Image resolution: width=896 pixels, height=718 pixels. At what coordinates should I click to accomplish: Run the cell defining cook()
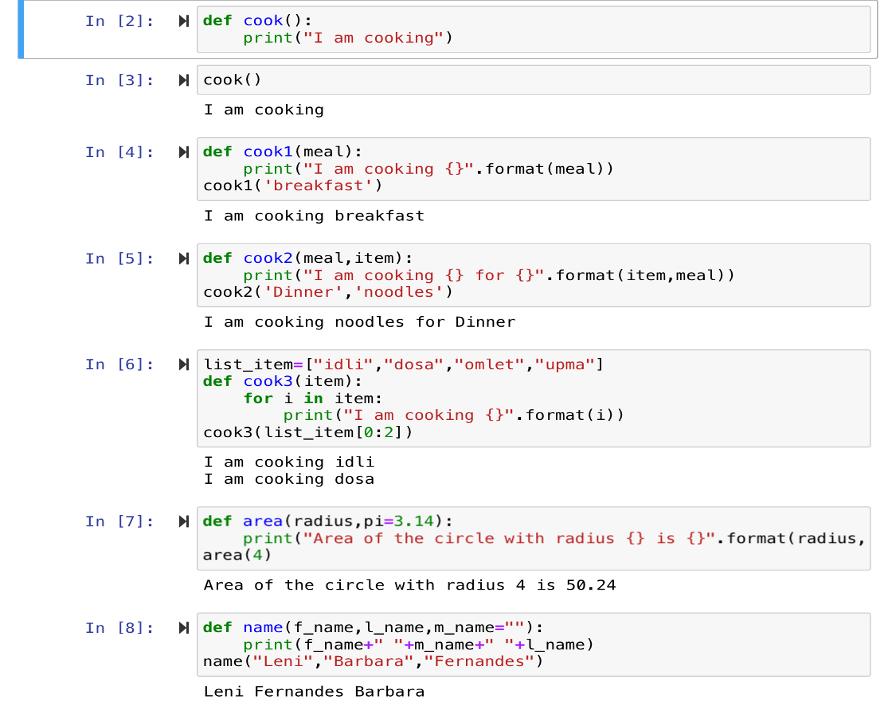click(183, 21)
